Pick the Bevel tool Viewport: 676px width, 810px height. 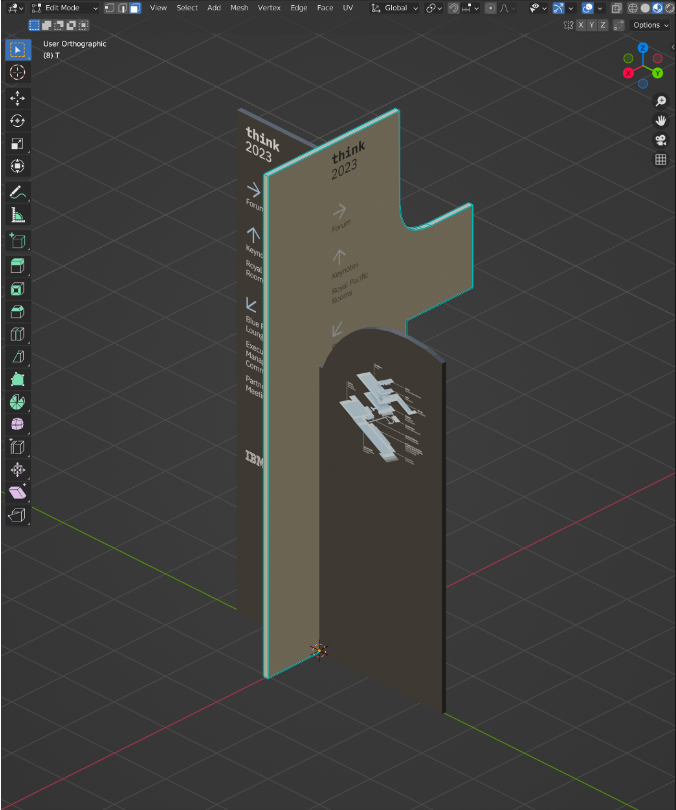tap(18, 311)
